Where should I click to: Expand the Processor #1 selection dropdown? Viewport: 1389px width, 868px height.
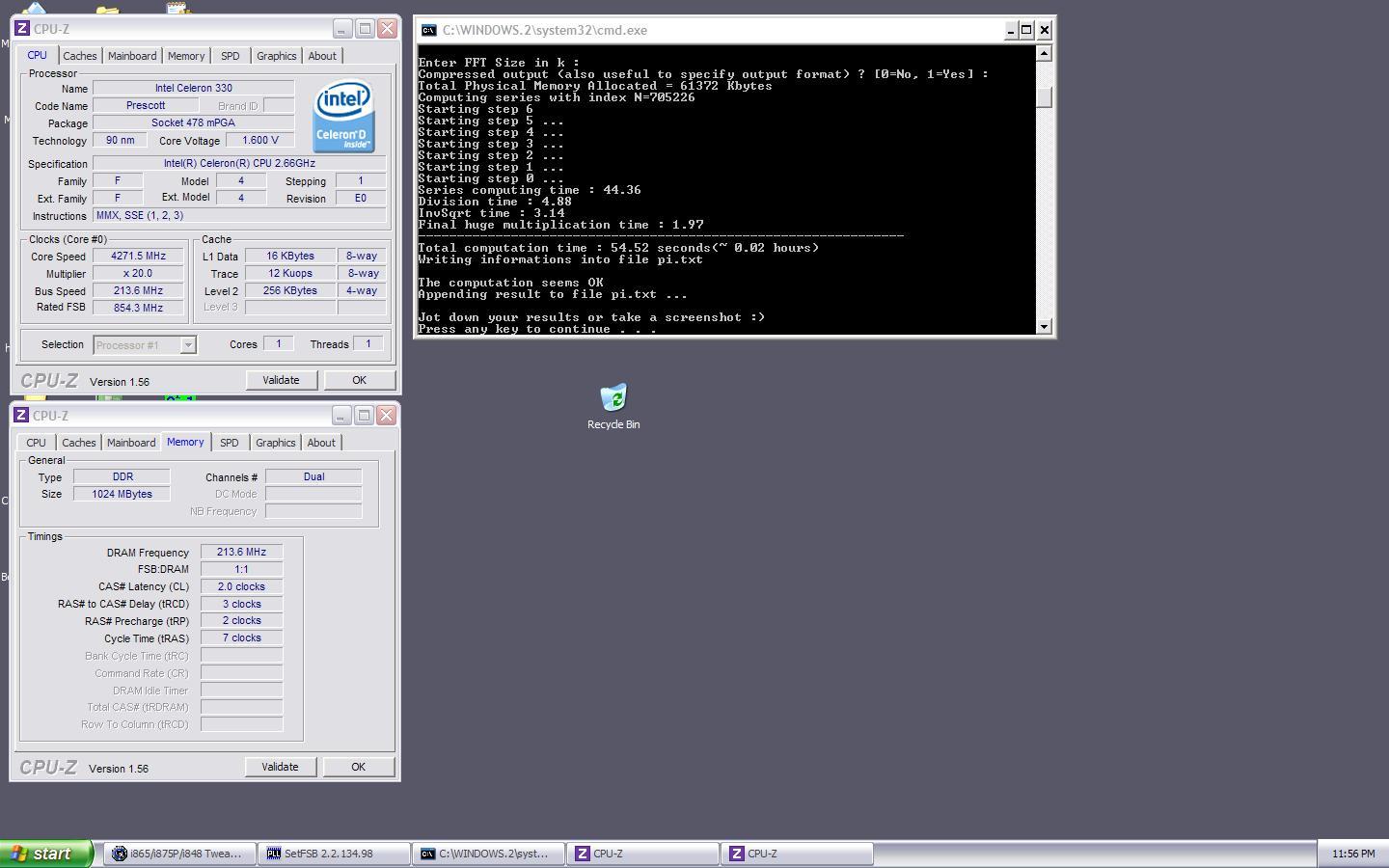point(189,345)
